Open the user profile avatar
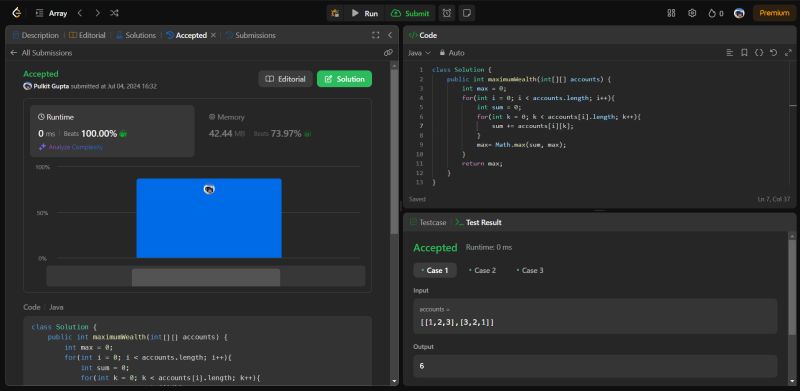 (x=739, y=13)
